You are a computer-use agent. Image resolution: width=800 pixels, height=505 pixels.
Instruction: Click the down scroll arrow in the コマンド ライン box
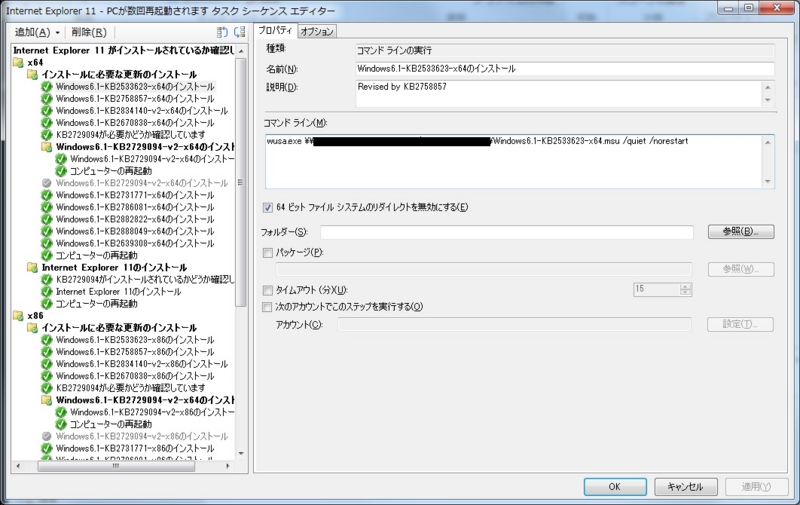coord(767,182)
